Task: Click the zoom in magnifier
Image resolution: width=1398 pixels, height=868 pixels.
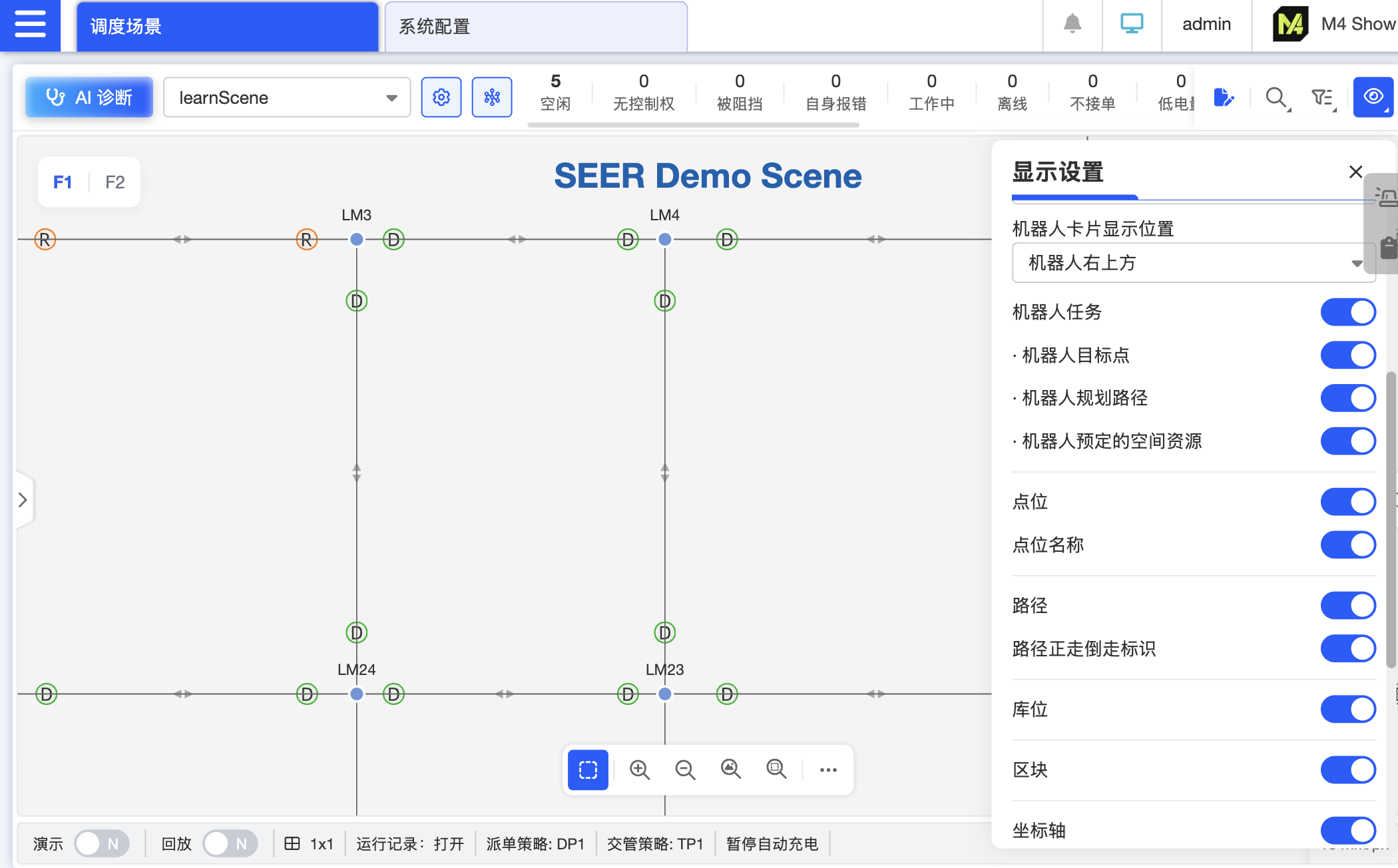Action: tap(639, 769)
